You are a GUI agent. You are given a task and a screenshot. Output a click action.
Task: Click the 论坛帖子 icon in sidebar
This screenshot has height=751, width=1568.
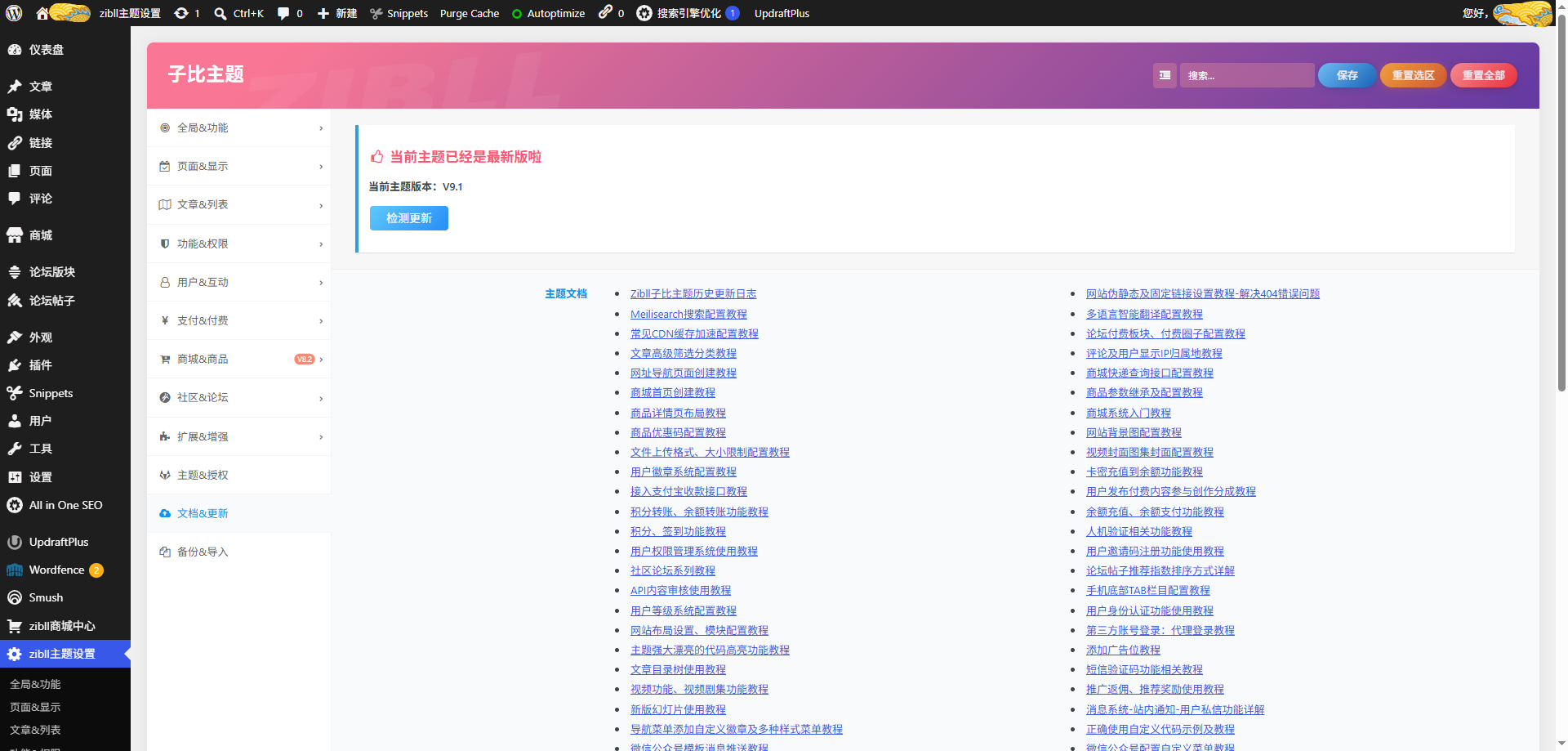click(15, 301)
